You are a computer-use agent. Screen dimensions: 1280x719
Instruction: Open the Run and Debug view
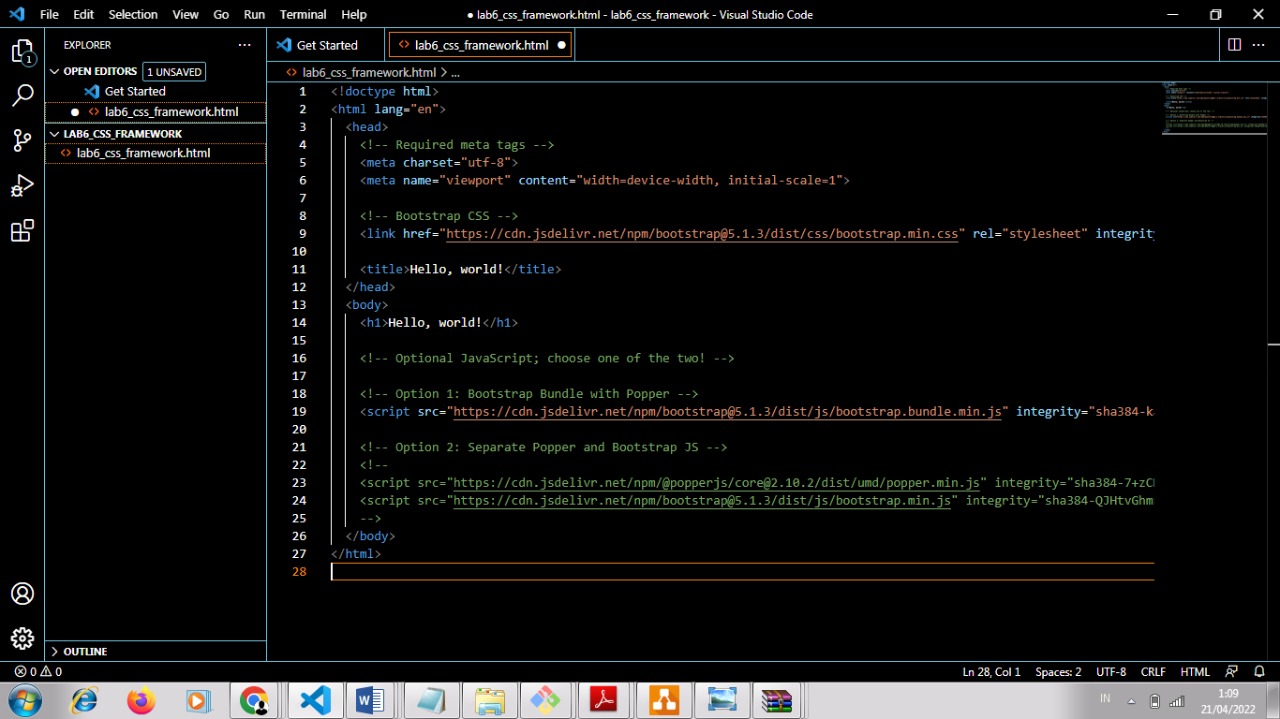pyautogui.click(x=22, y=186)
